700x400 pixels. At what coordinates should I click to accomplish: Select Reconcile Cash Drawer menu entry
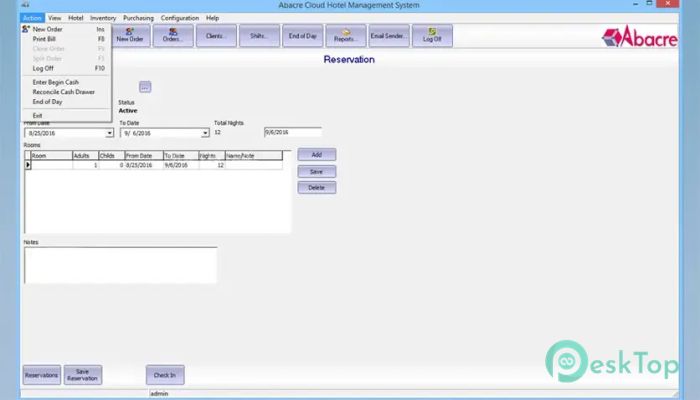tap(66, 92)
